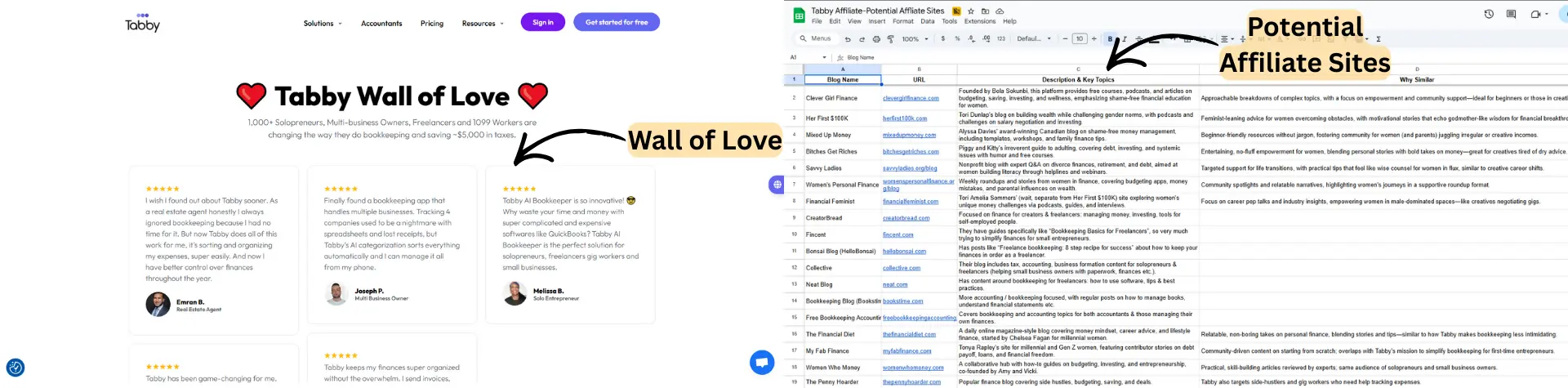Apply percent format icon
The height and width of the screenshot is (388, 1568).
point(957,38)
